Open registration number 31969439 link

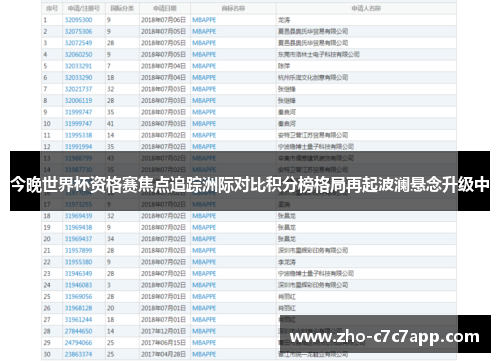78,216
